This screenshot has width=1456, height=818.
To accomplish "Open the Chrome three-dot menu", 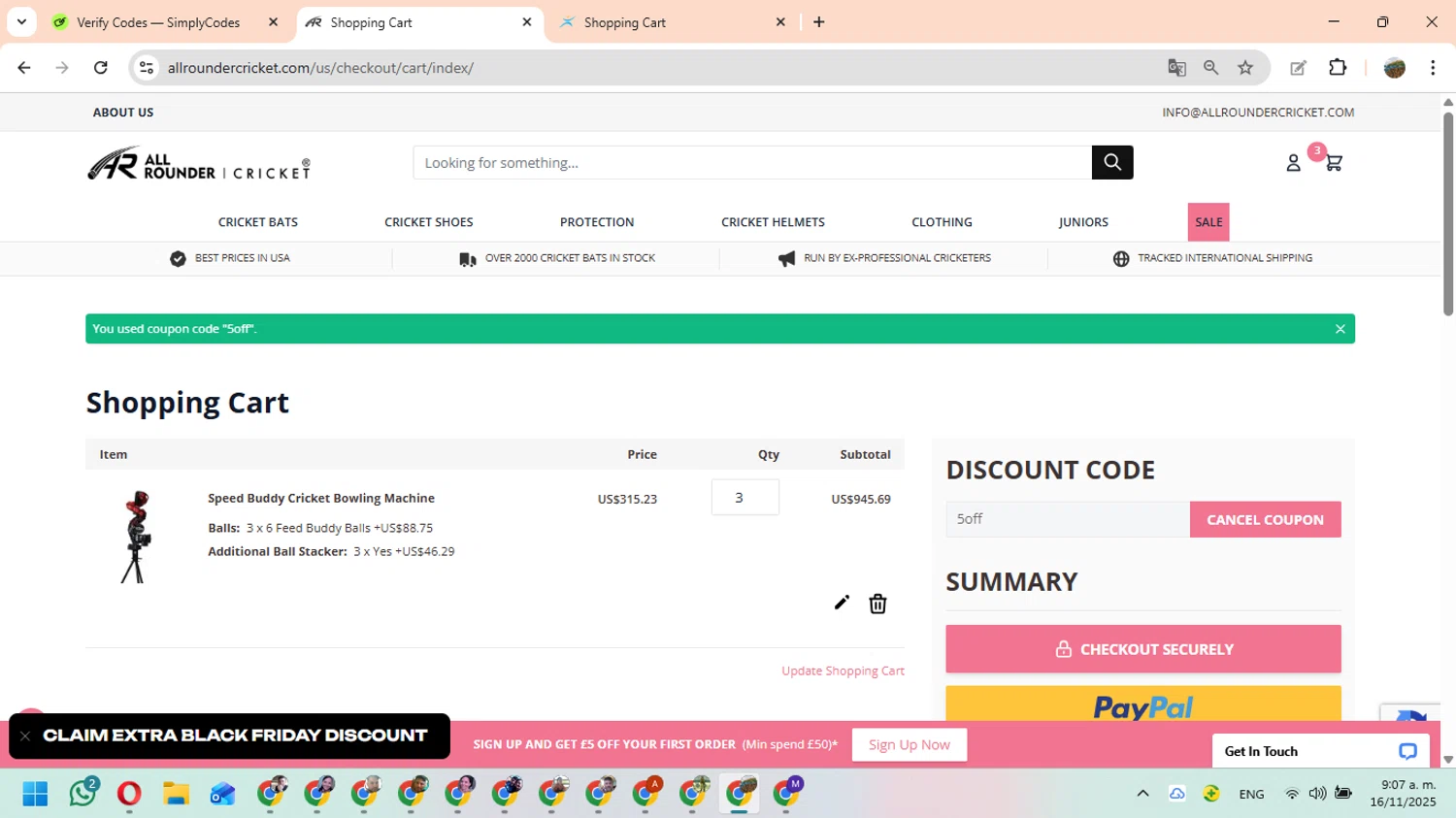I will [x=1433, y=68].
